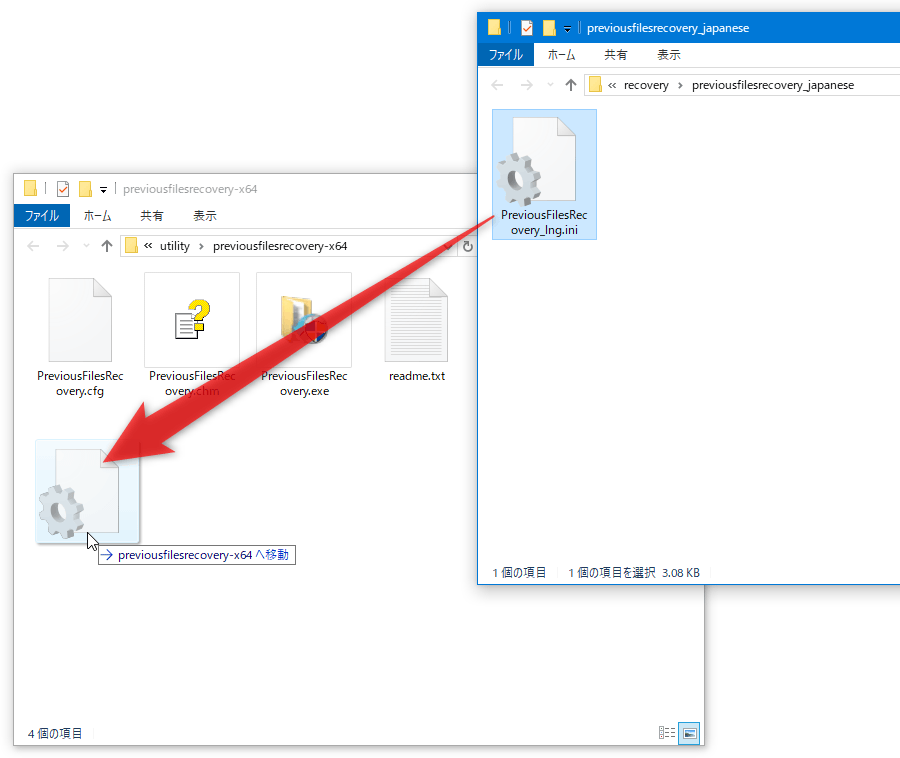The height and width of the screenshot is (758, 900).
Task: Select PreviousFilesRecovery_lng.ini file icon
Action: tap(537, 162)
